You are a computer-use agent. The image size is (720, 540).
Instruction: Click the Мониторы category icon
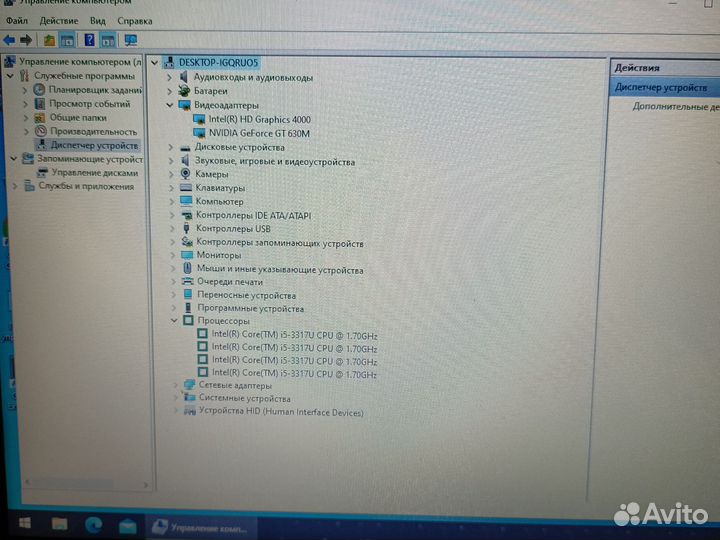[x=186, y=255]
